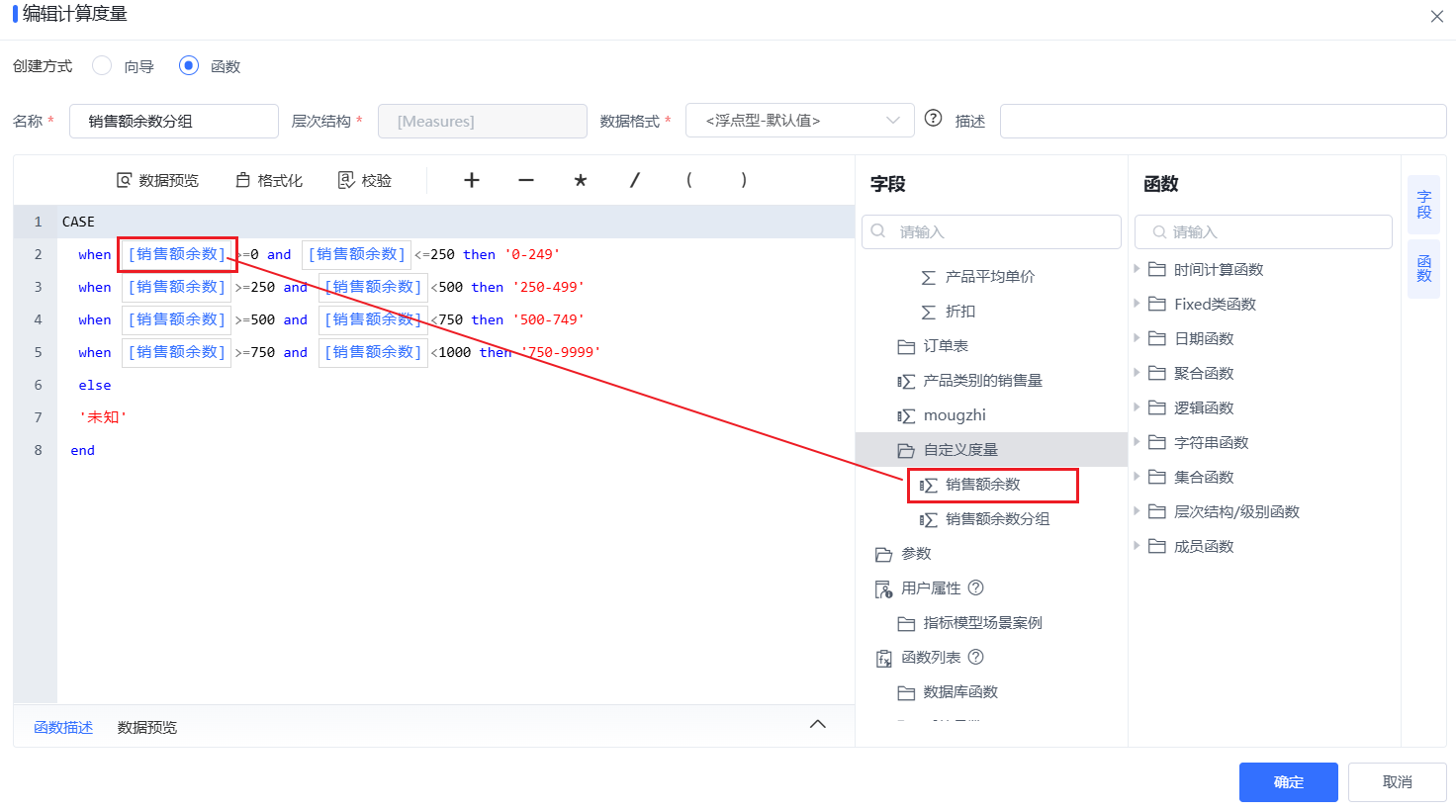Viewport: 1456px width, 812px height.
Task: Insert the divide slash operator
Action: click(x=635, y=180)
